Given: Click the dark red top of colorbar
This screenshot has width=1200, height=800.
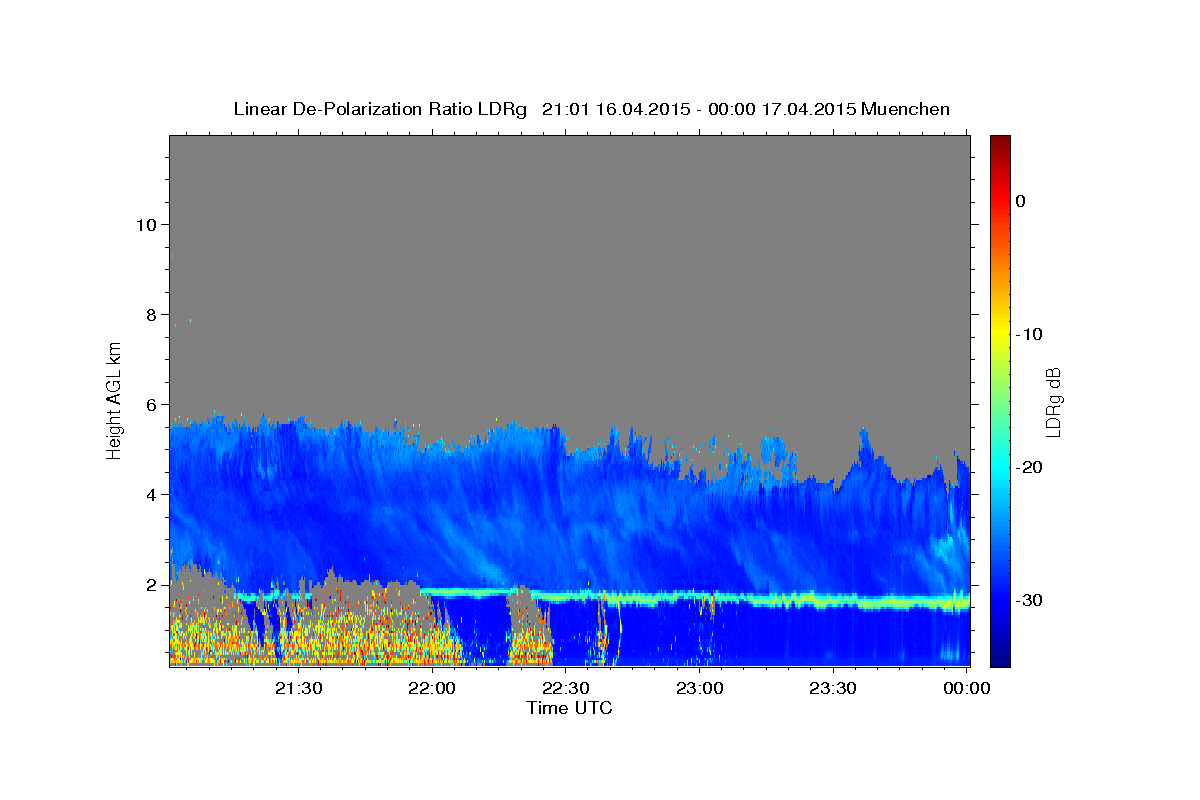Looking at the screenshot, I should point(1000,145).
